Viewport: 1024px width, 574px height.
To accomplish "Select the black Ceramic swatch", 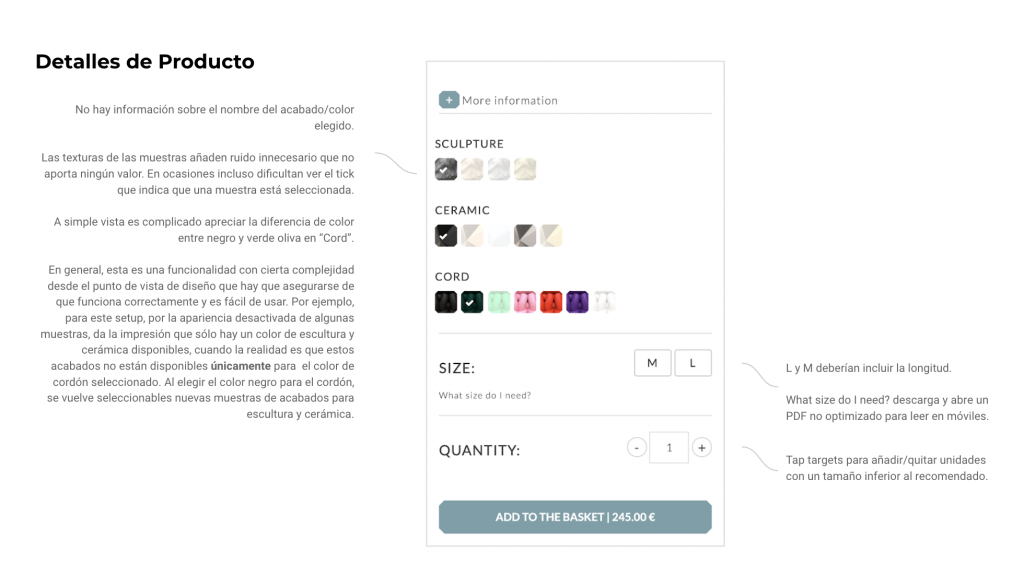I will click(446, 235).
